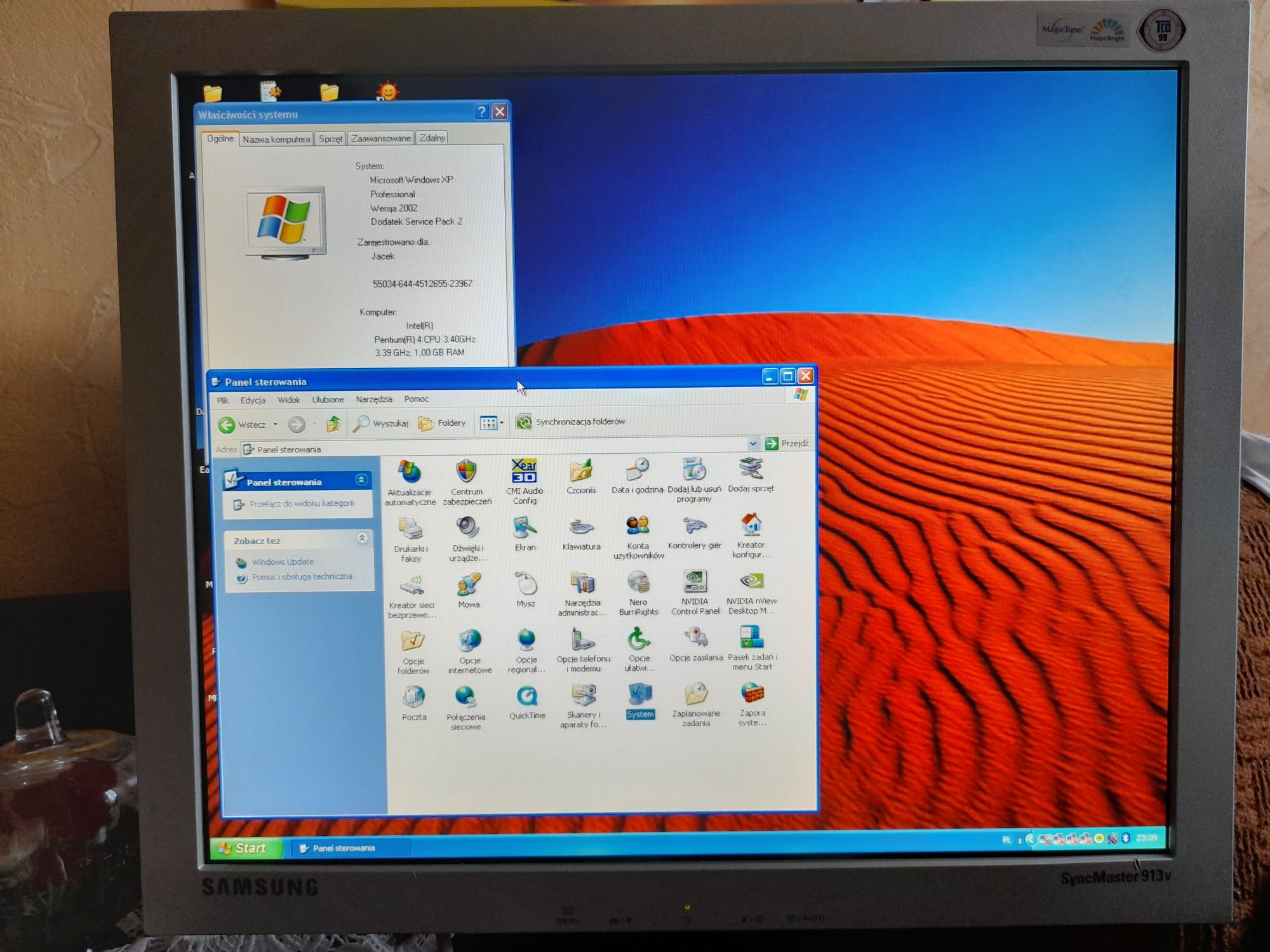Open Mowa speech settings

469,591
